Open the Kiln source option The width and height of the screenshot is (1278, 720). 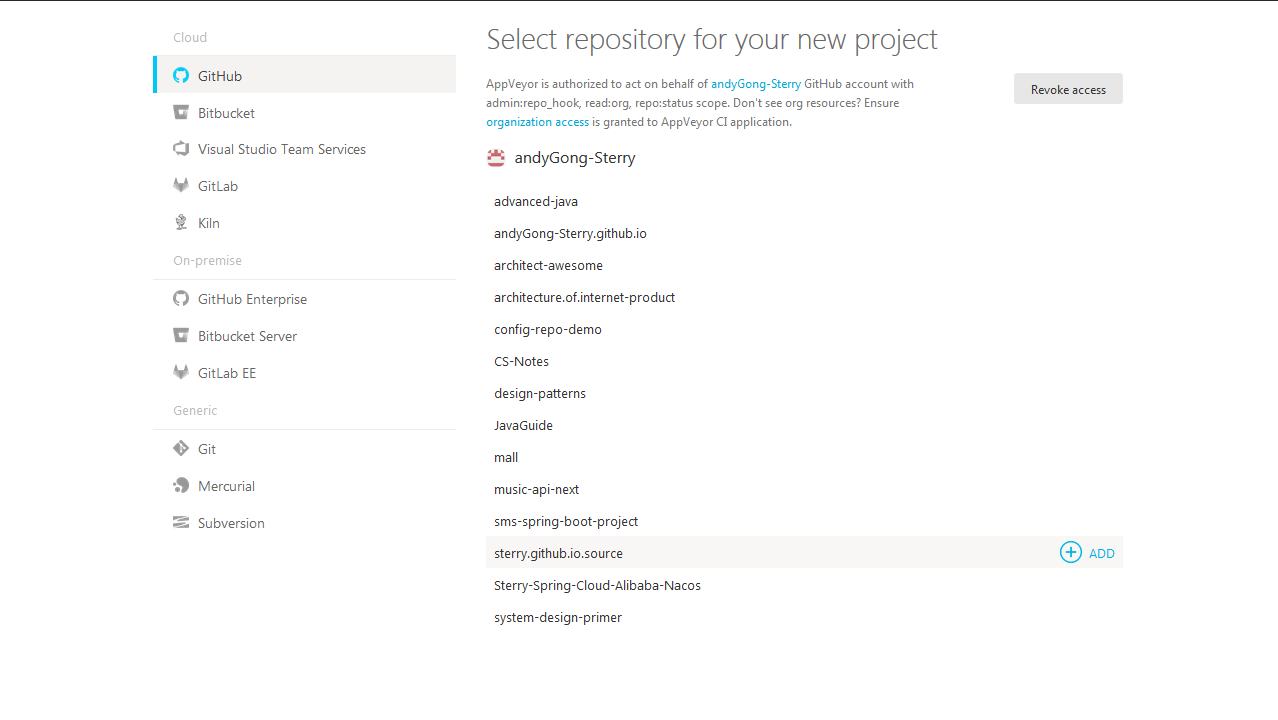pyautogui.click(x=304, y=222)
